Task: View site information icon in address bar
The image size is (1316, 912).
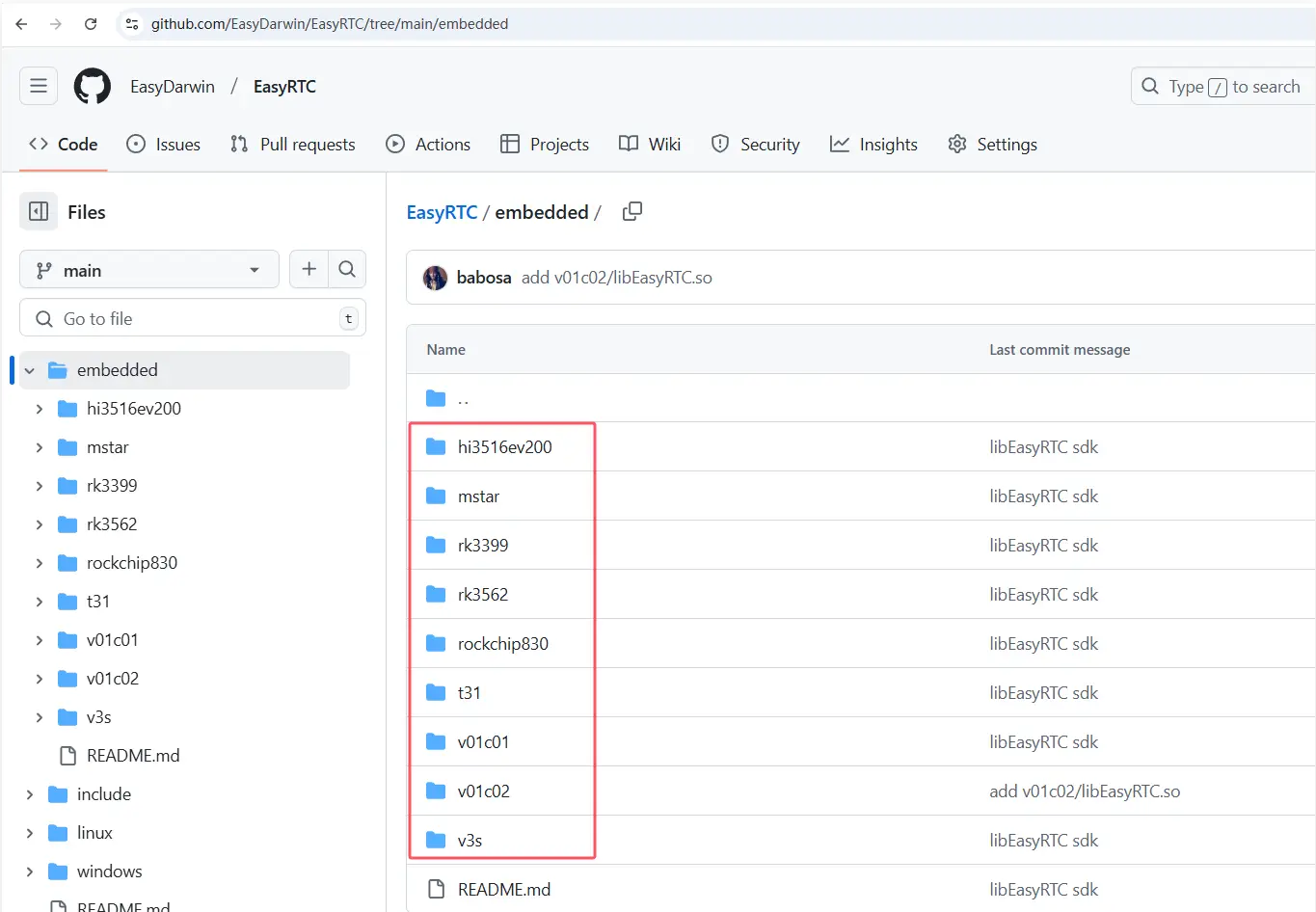Action: [132, 24]
